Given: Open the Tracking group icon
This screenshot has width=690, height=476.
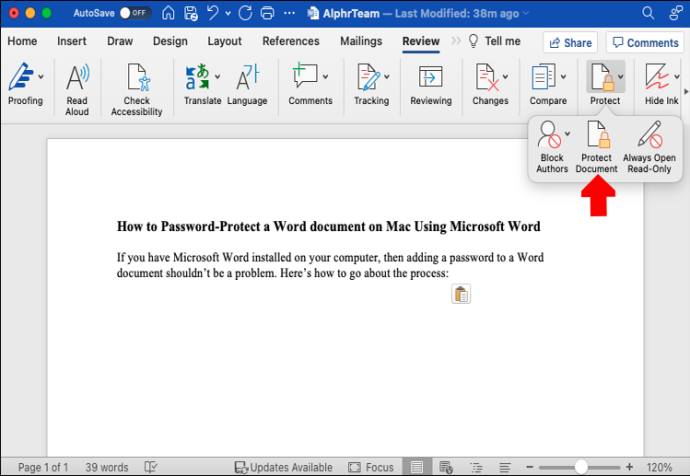Looking at the screenshot, I should [368, 77].
